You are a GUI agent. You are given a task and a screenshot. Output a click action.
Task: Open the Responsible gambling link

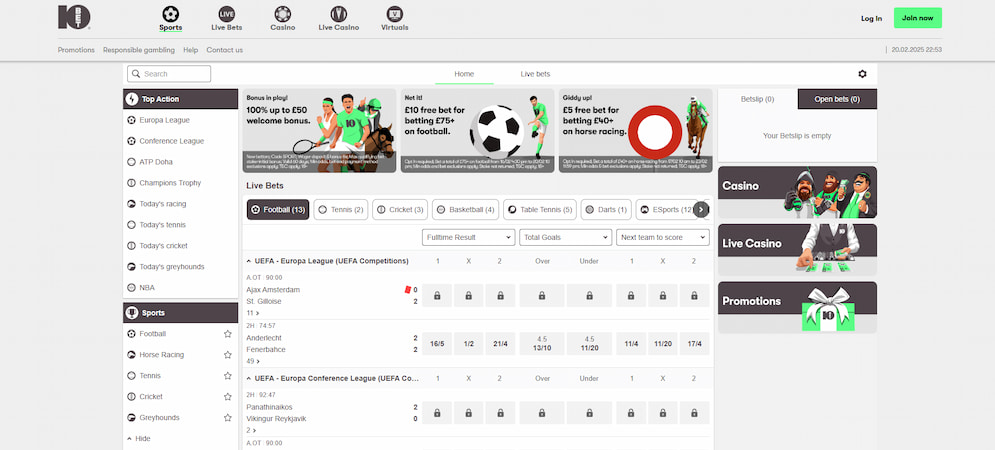click(x=139, y=50)
